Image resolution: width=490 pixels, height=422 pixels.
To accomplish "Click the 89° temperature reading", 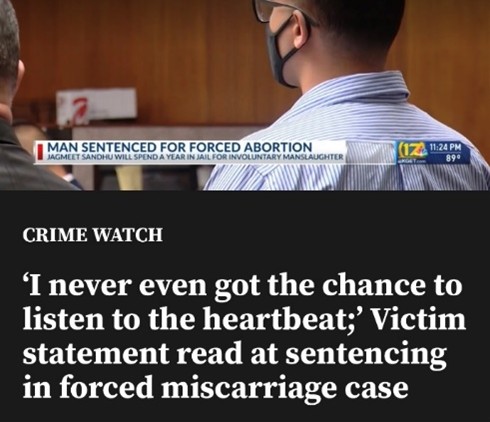I will pyautogui.click(x=451, y=157).
